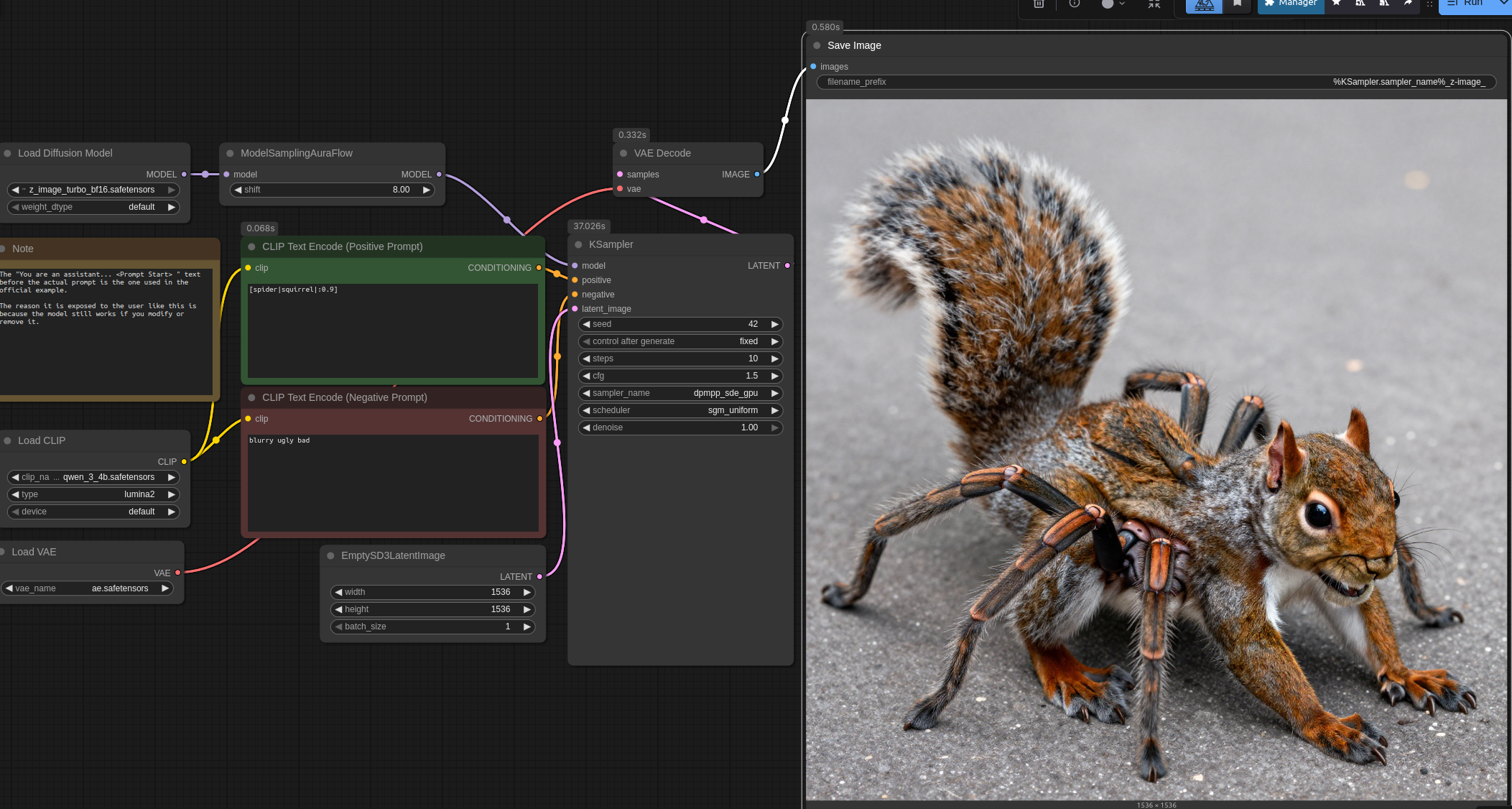
Task: Toggle collapse dot on Save Image node
Action: pos(817,45)
